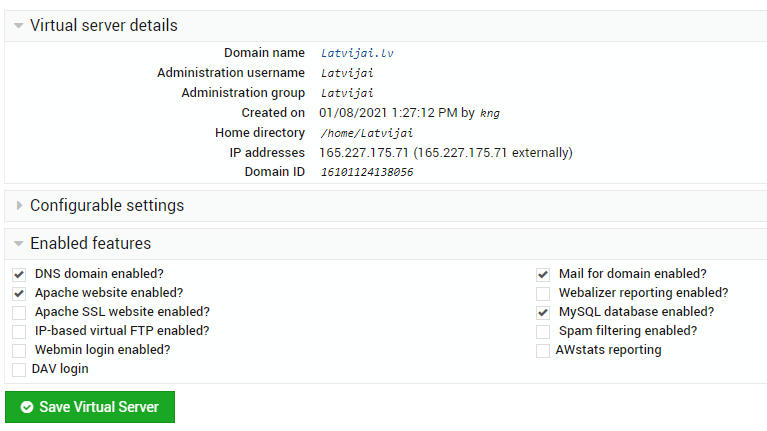Click the Virtual server details heading
The width and height of the screenshot is (767, 431).
tap(104, 25)
